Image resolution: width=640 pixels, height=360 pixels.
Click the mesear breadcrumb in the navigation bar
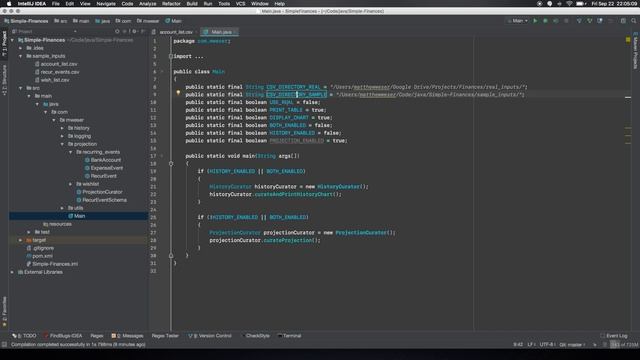(x=148, y=21)
